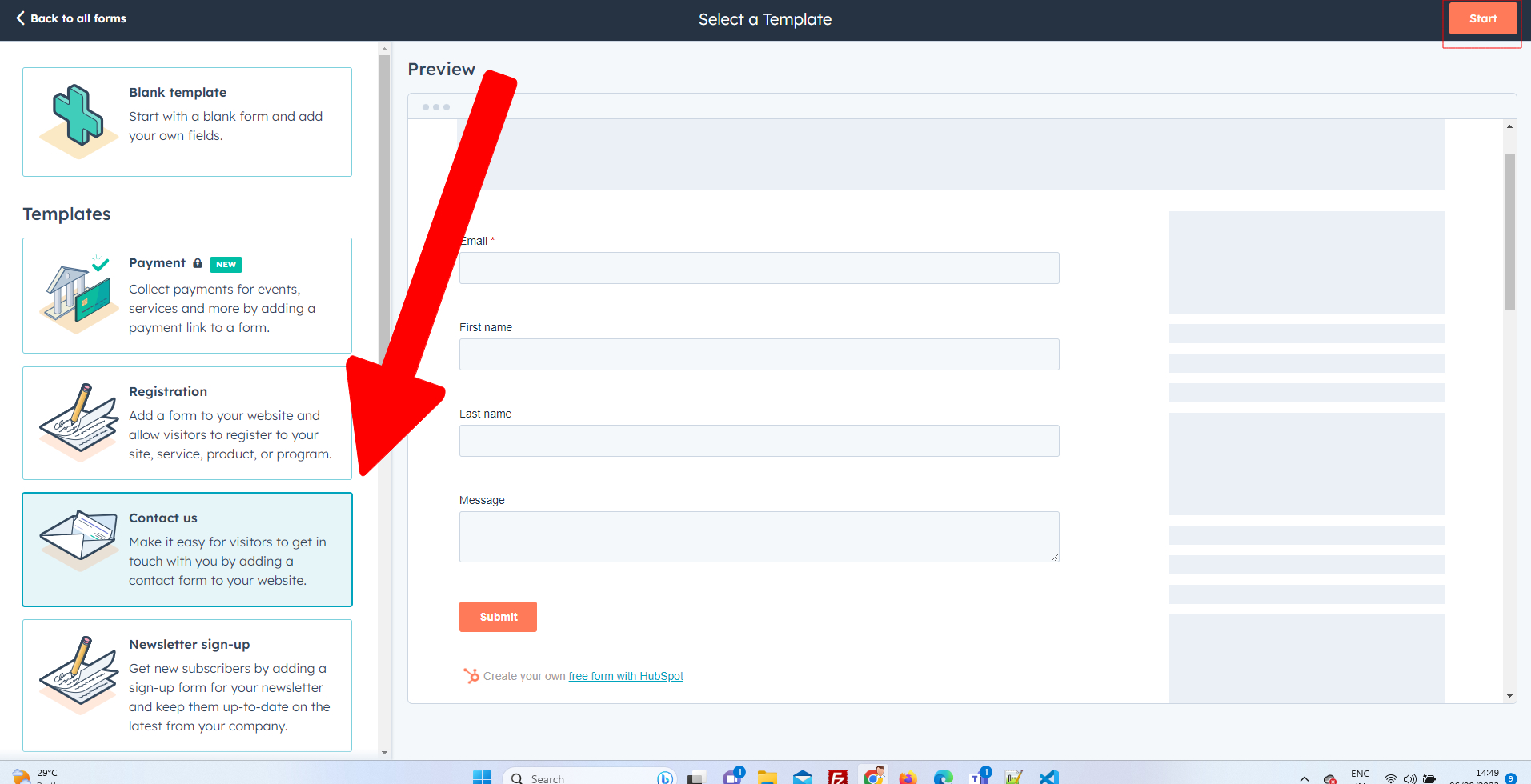Click inside the Message text area

coord(759,536)
